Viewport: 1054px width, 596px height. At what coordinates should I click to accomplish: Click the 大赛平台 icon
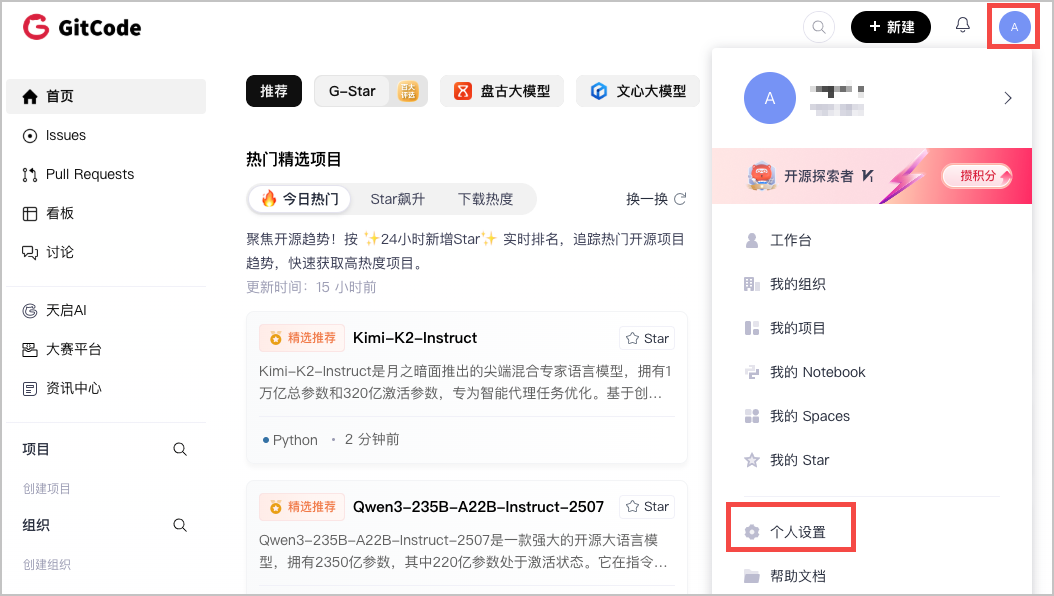pos(30,349)
